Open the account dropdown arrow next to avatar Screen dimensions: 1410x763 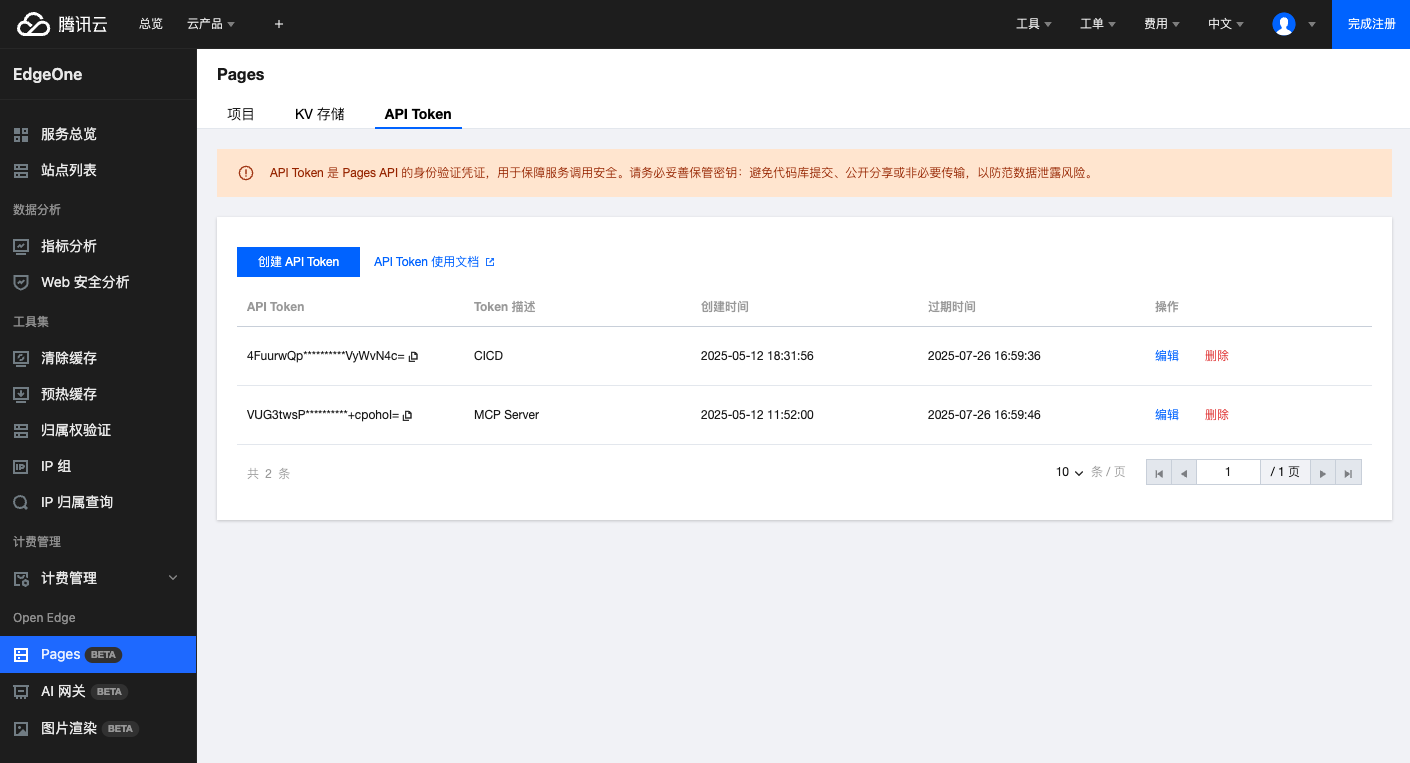coord(1311,25)
